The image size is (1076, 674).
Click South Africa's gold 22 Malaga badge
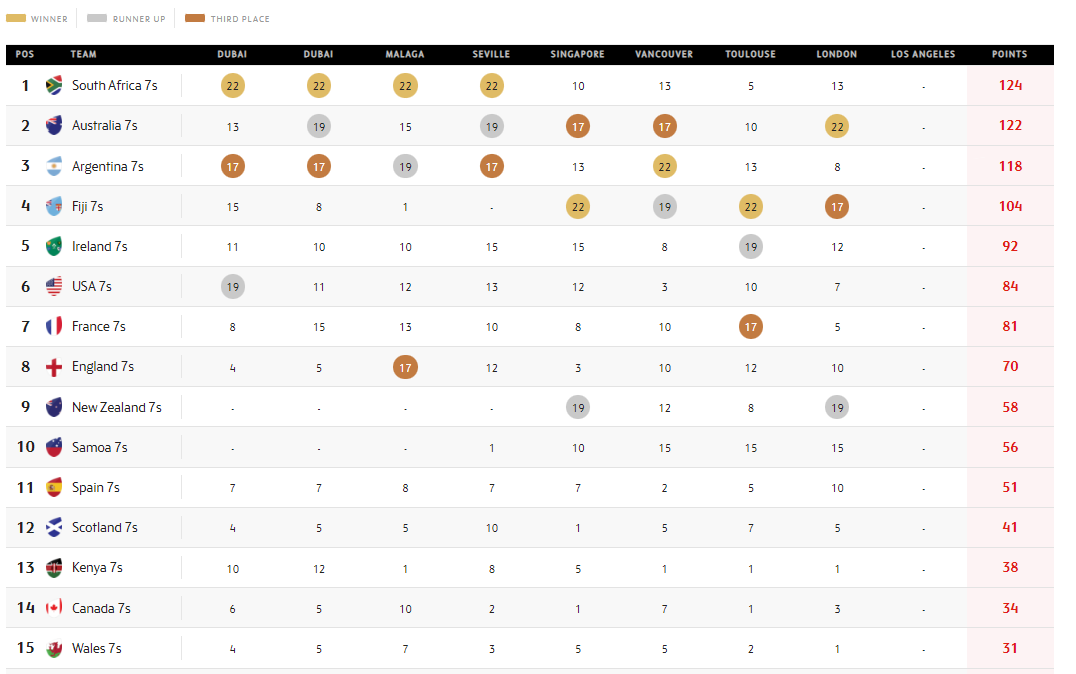click(x=405, y=86)
